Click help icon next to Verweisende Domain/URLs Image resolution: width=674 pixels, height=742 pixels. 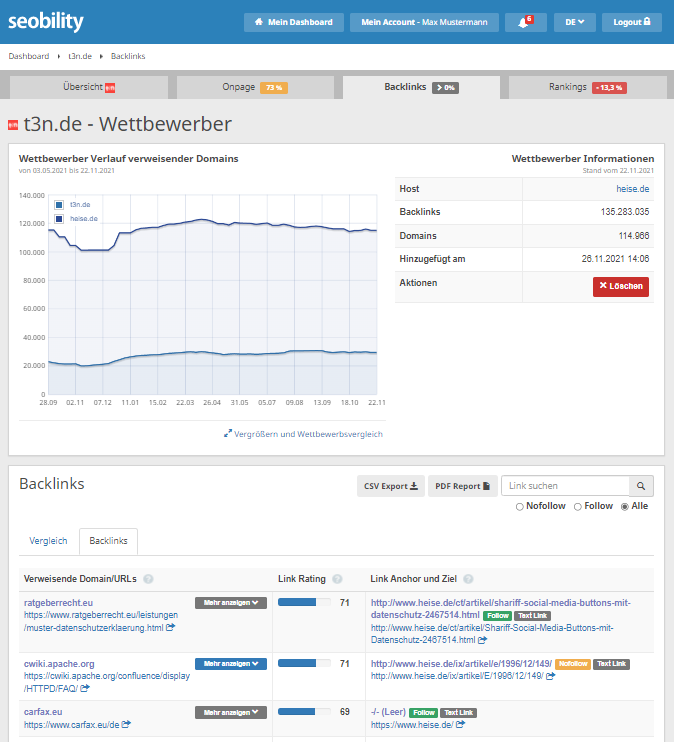point(148,579)
